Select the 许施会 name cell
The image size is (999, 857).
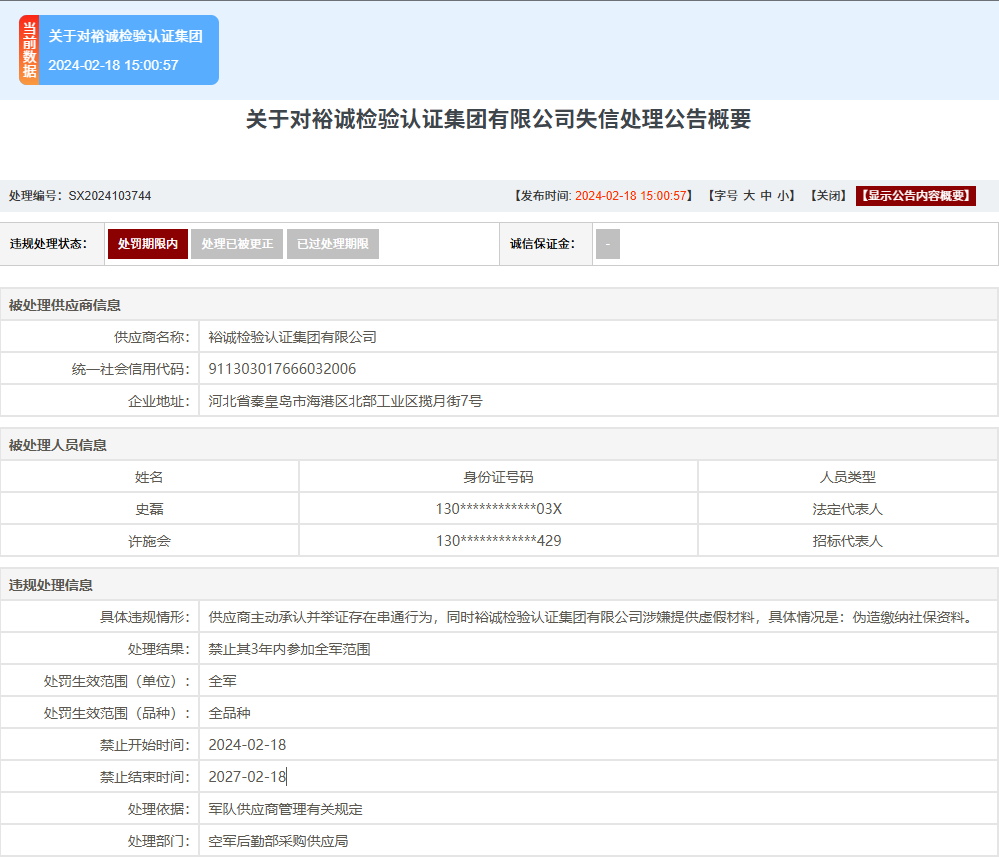pos(149,541)
